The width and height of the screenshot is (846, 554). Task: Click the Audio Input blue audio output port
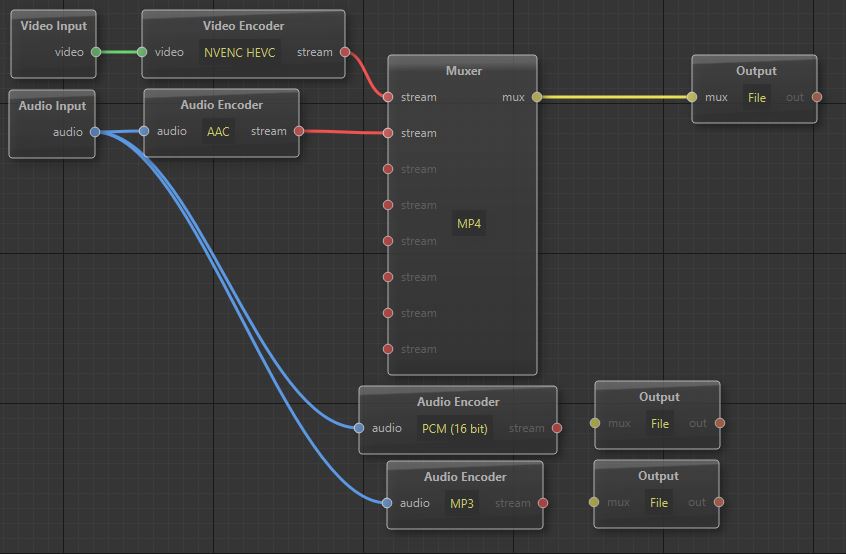coord(95,131)
